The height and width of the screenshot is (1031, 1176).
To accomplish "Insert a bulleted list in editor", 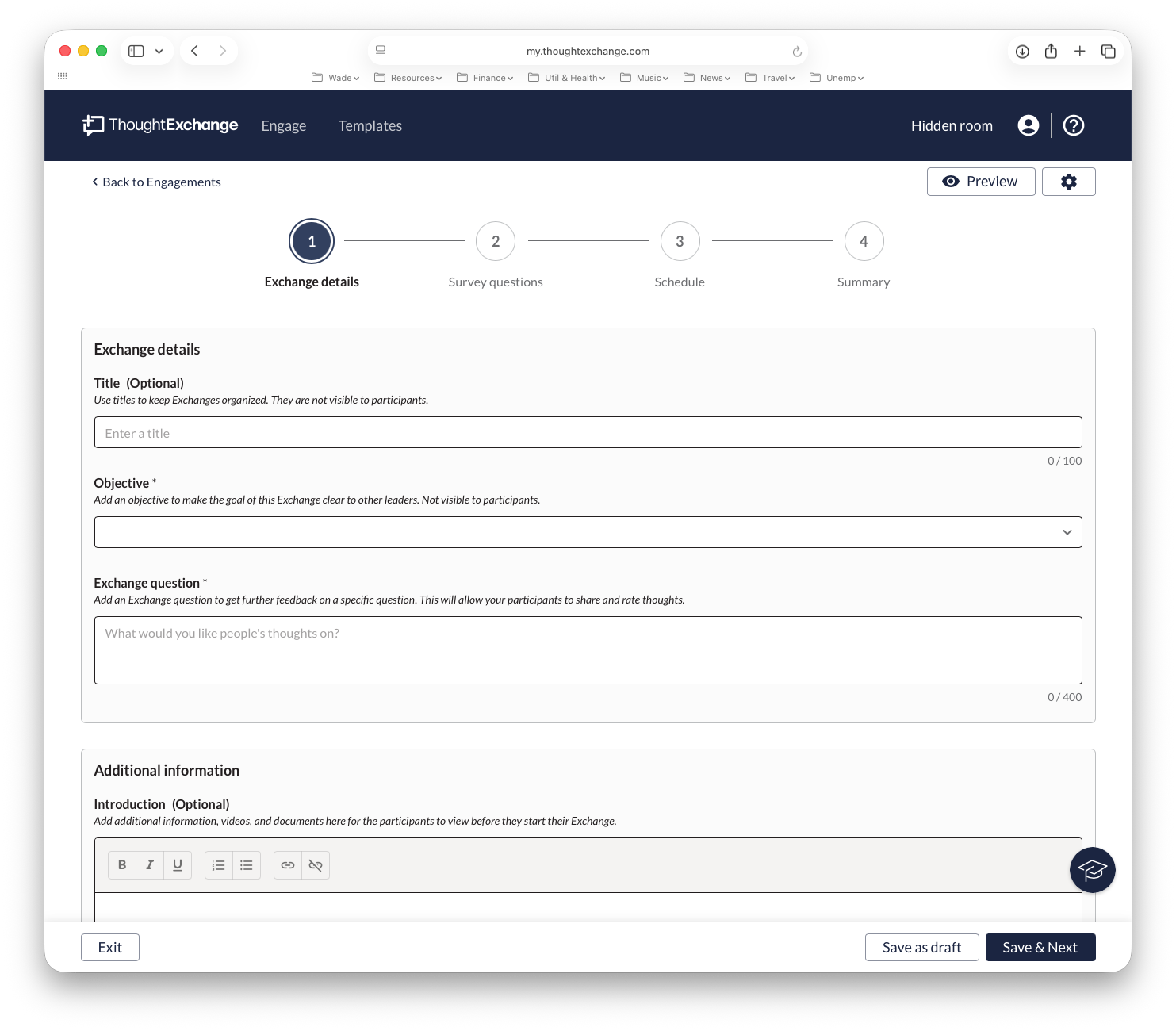I will click(247, 865).
